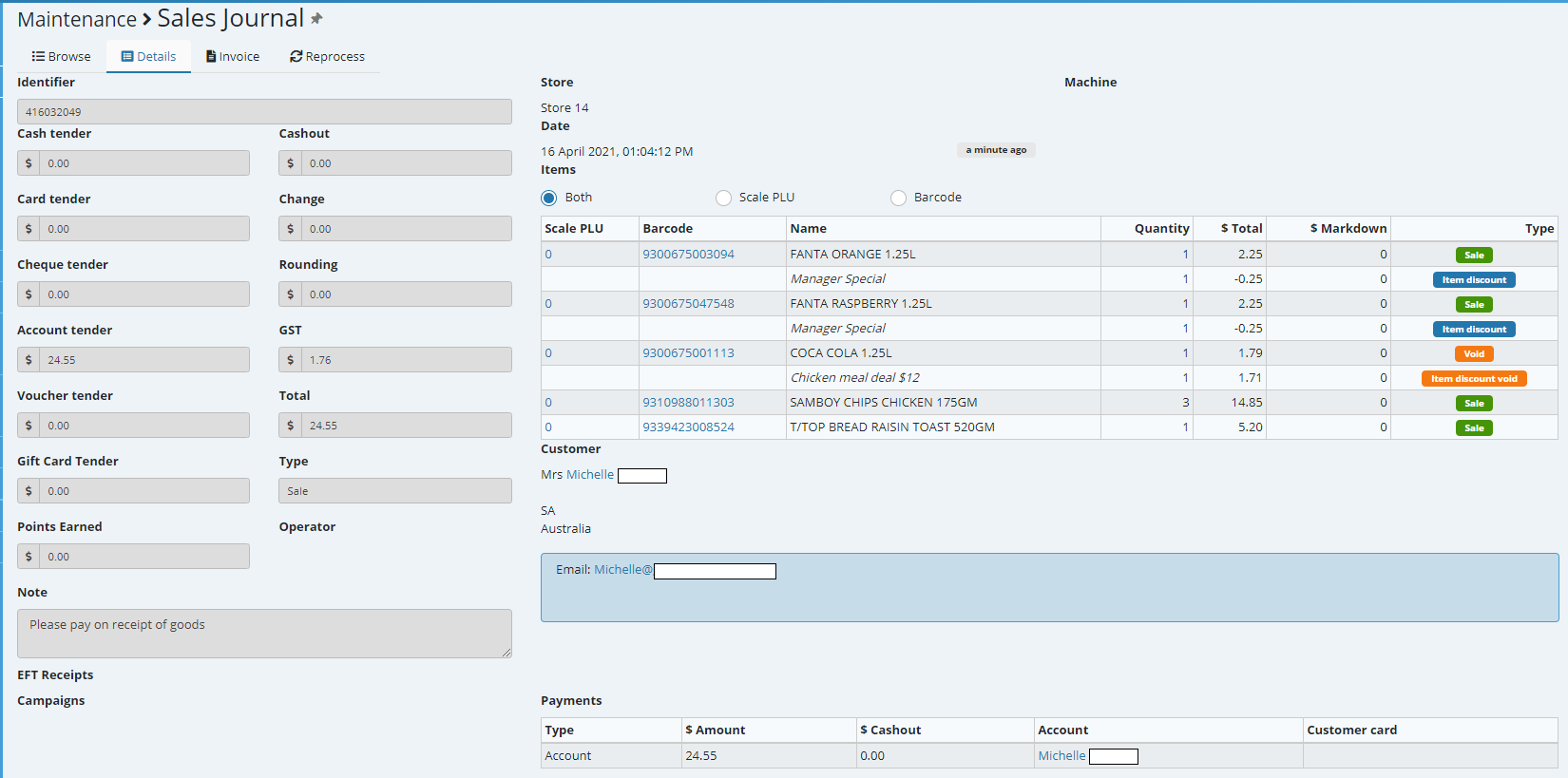Click the Cashout amount field

407,163
